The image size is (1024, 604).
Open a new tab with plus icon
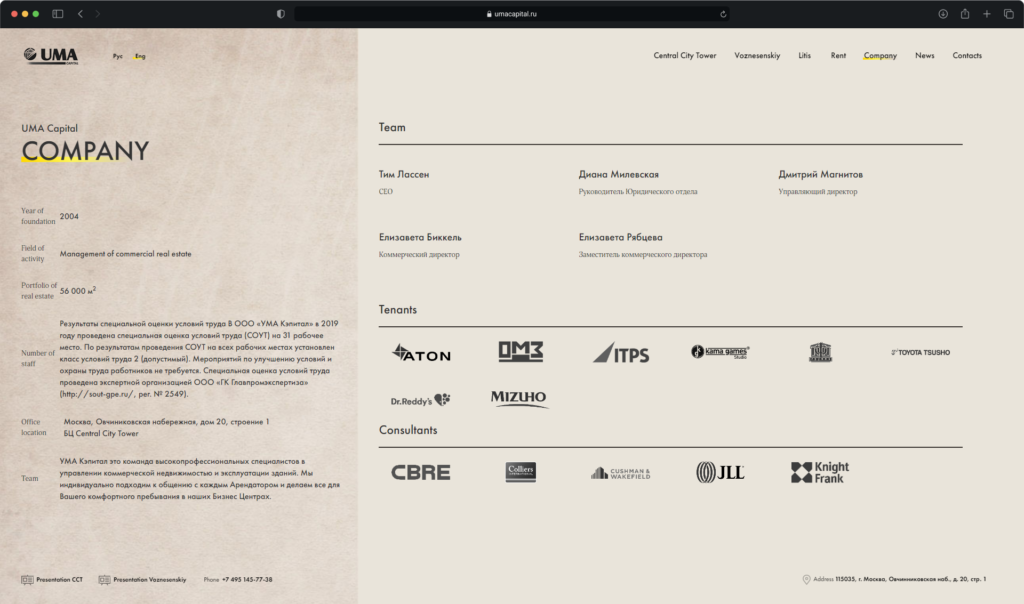(x=987, y=14)
